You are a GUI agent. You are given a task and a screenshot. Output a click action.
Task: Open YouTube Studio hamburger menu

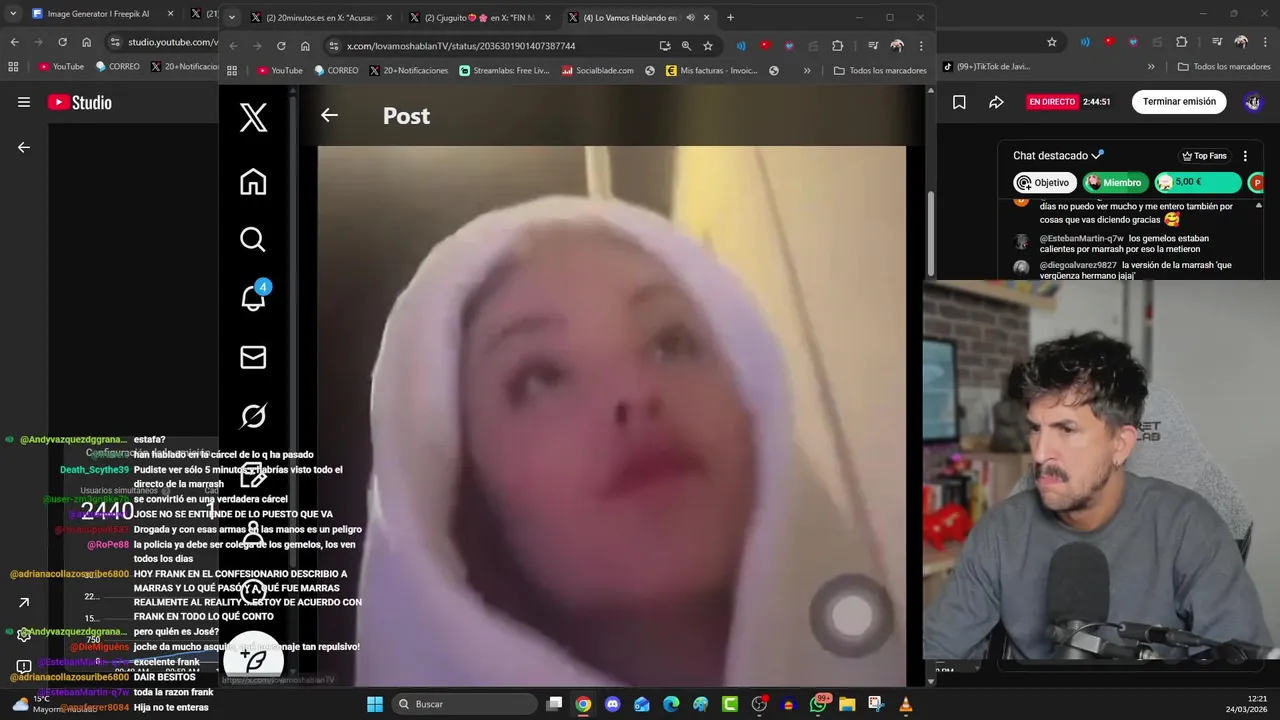click(24, 102)
